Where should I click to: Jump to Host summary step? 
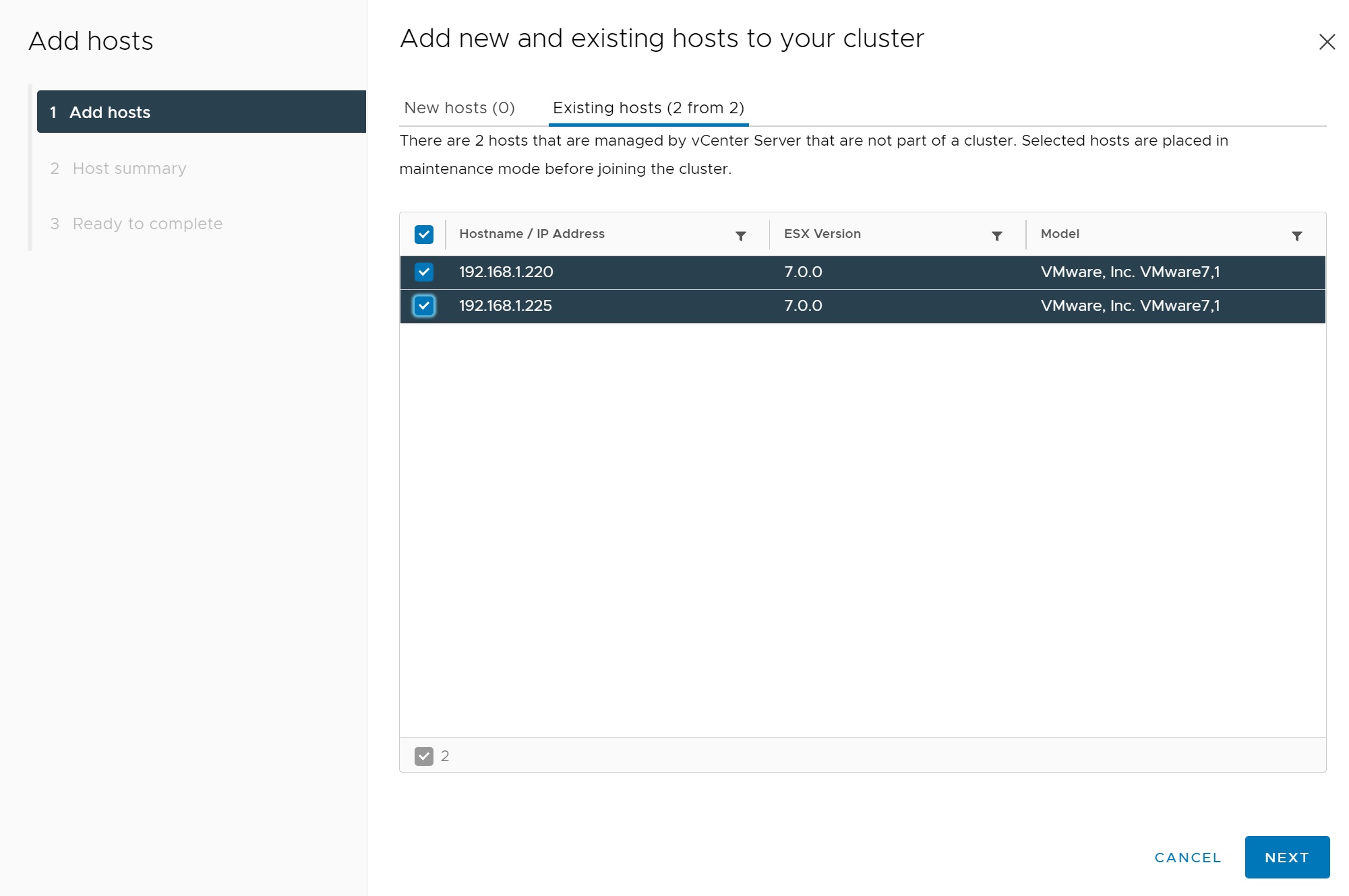point(129,169)
